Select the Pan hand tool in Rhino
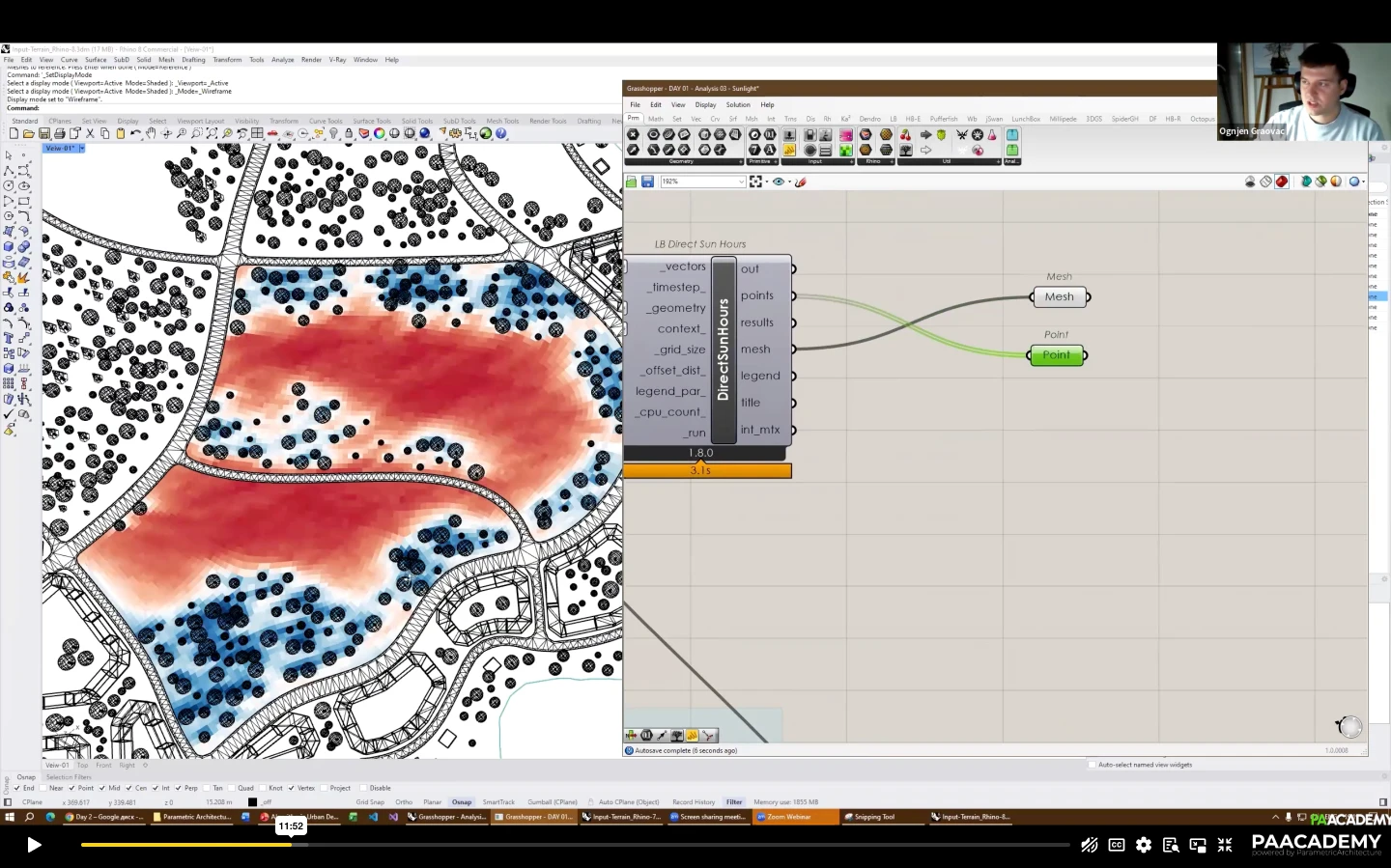The width and height of the screenshot is (1391, 868). tap(151, 134)
